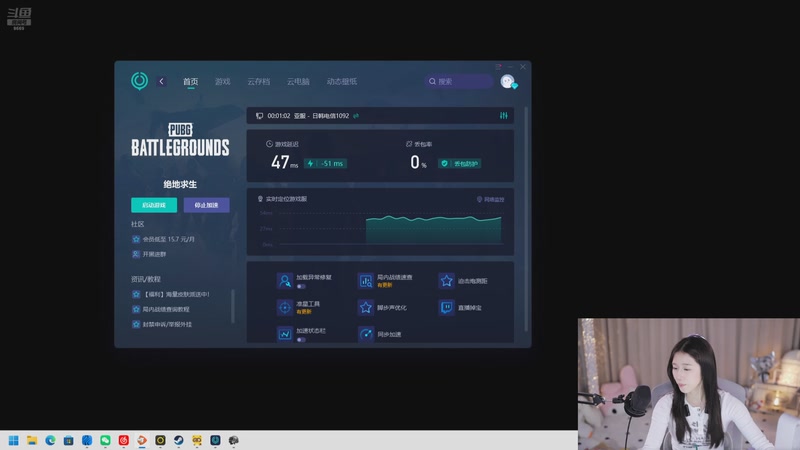Click the left sidebar news scrollbar
The image size is (800, 450).
(x=233, y=306)
